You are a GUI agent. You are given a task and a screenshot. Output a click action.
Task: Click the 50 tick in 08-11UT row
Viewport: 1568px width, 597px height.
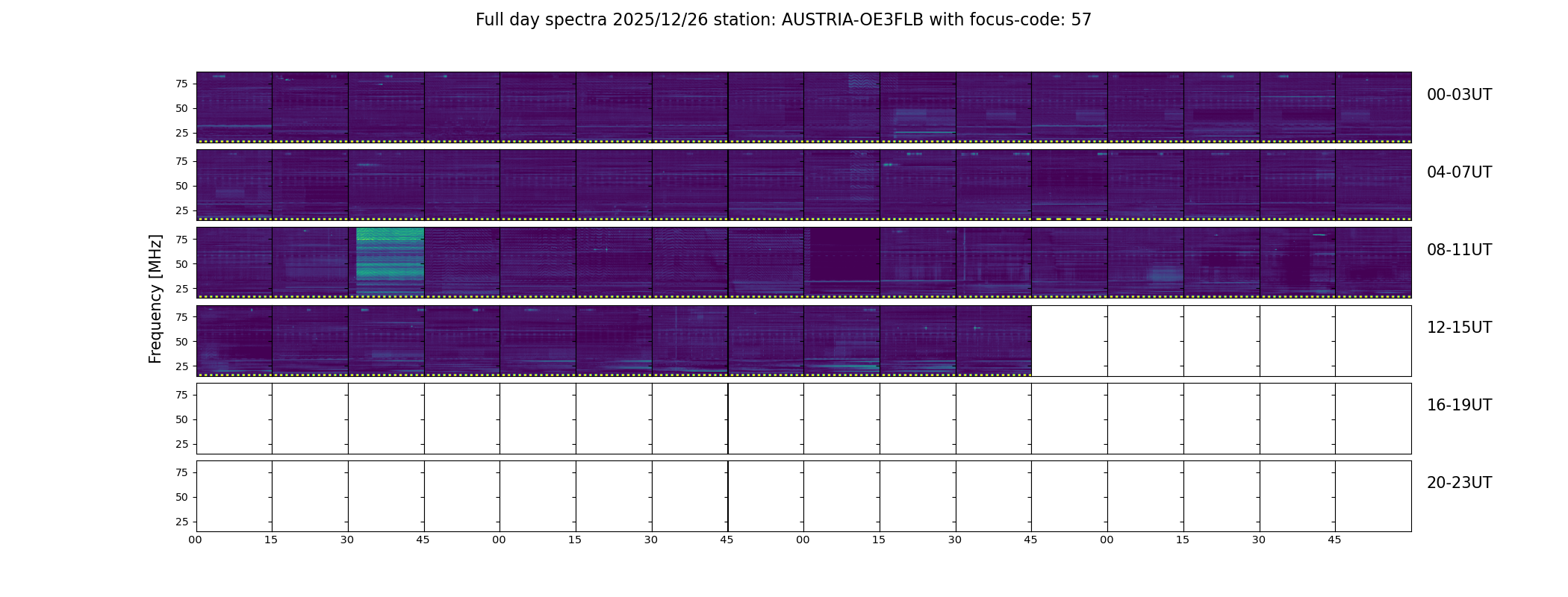coord(181,263)
